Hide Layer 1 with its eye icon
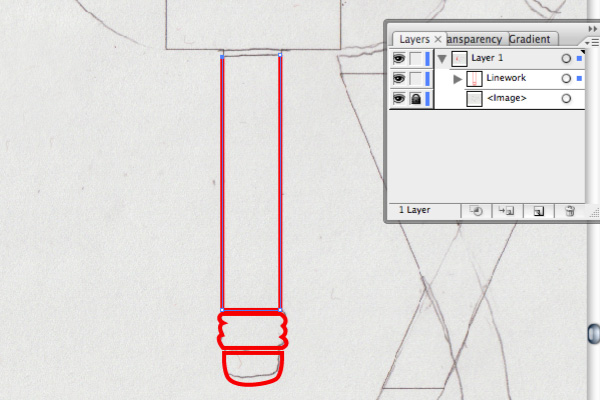The image size is (600, 400). (399, 59)
